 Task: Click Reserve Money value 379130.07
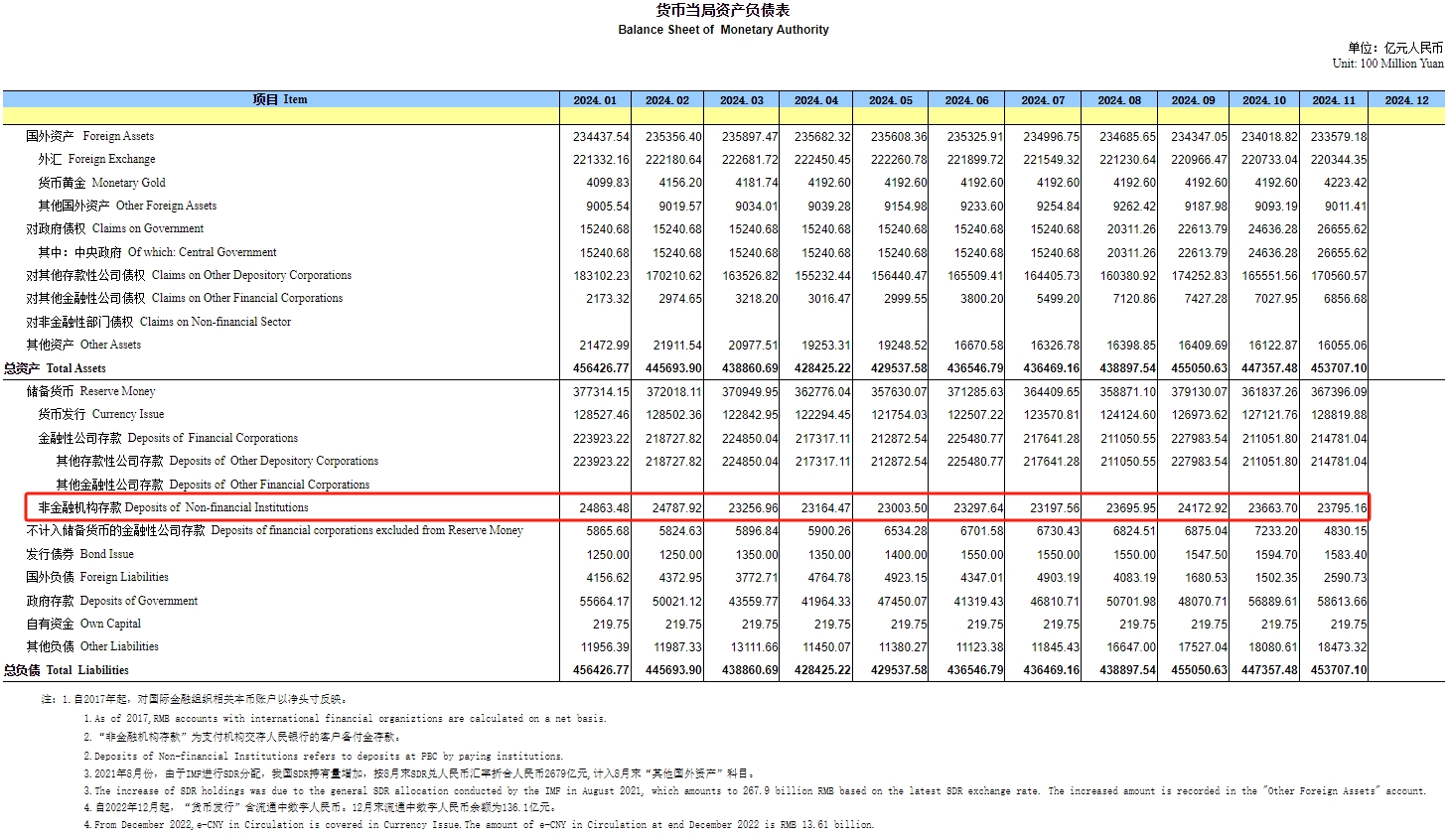[1199, 392]
